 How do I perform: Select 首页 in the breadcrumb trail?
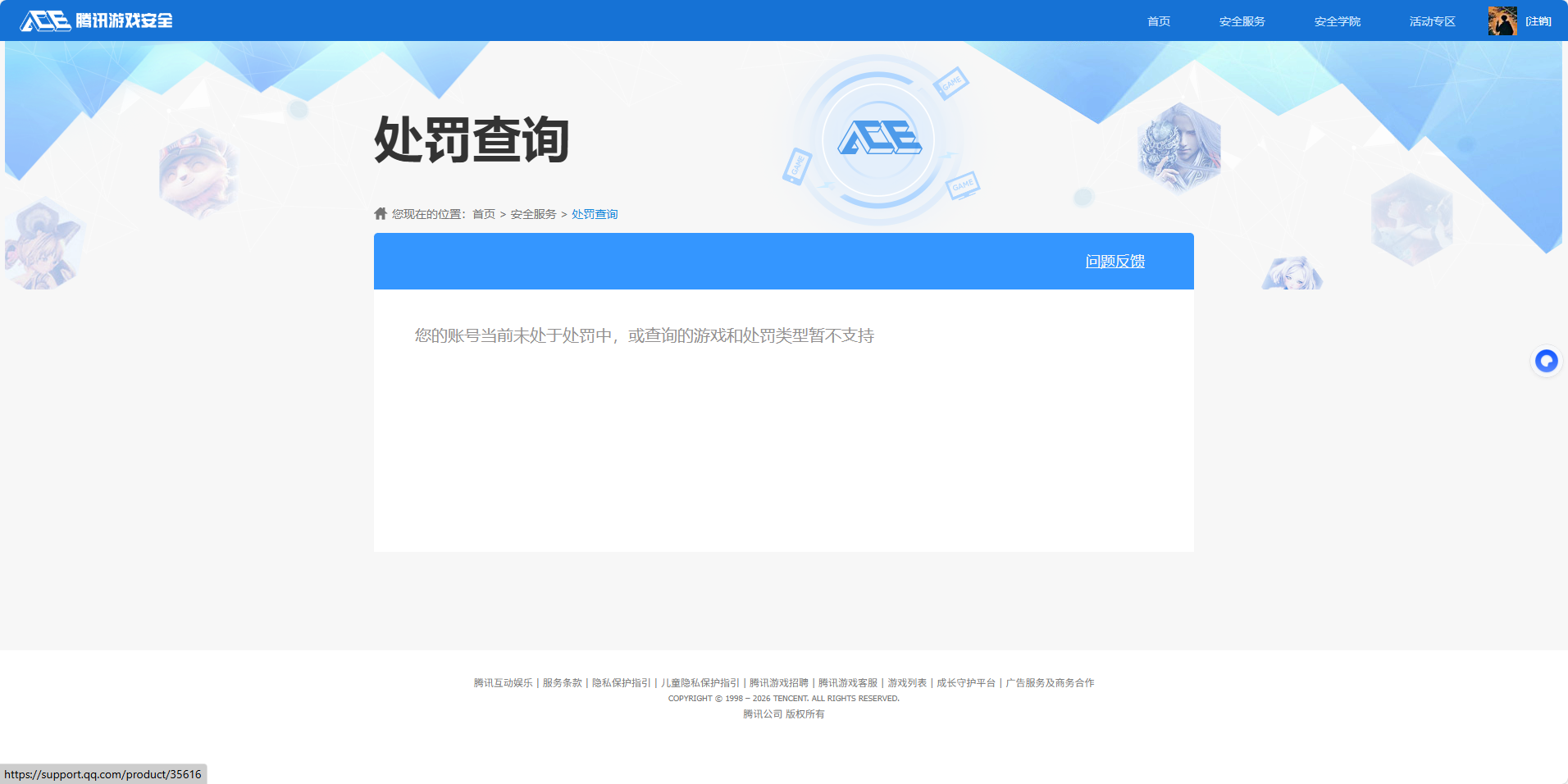pos(482,213)
